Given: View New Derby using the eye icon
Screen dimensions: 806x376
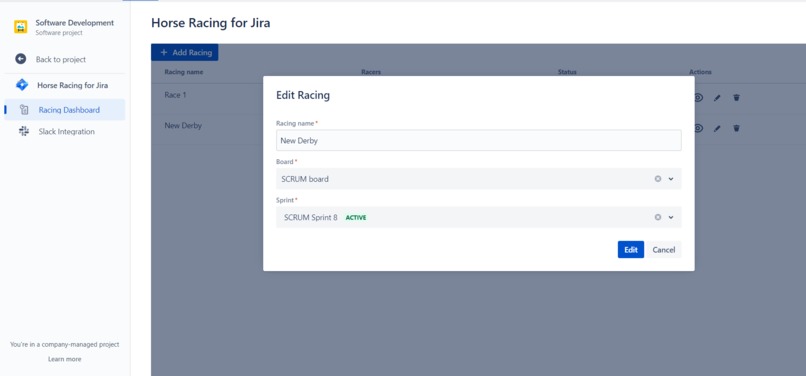Looking at the screenshot, I should tap(698, 128).
